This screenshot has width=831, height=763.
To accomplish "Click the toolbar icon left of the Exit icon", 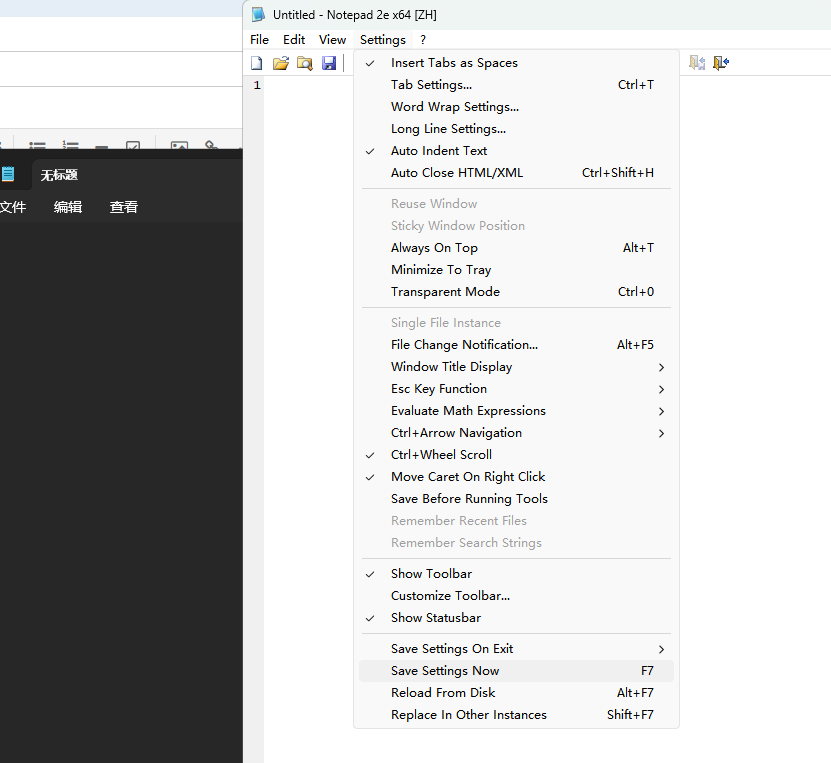I will 697,63.
